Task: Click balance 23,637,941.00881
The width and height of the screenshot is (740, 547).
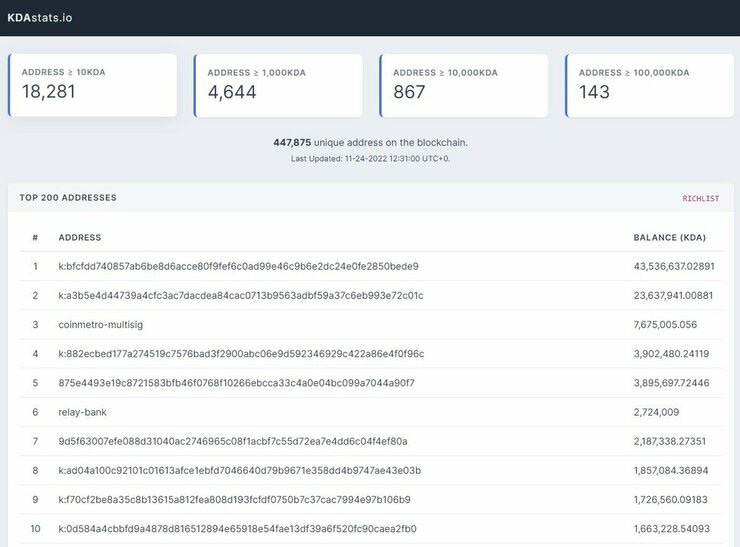Action: tap(673, 295)
